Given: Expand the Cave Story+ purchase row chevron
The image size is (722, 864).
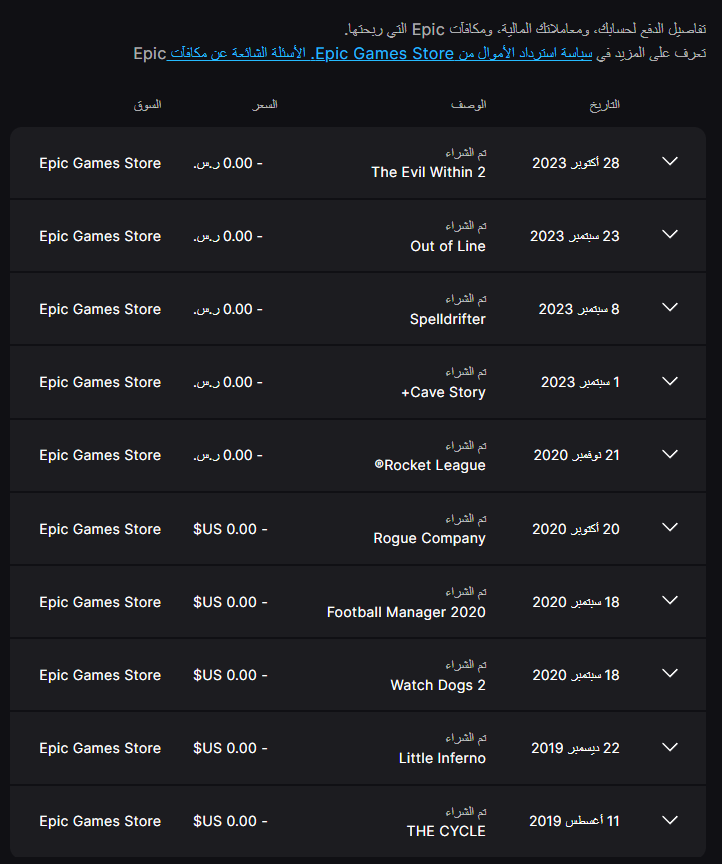Looking at the screenshot, I should click(670, 381).
